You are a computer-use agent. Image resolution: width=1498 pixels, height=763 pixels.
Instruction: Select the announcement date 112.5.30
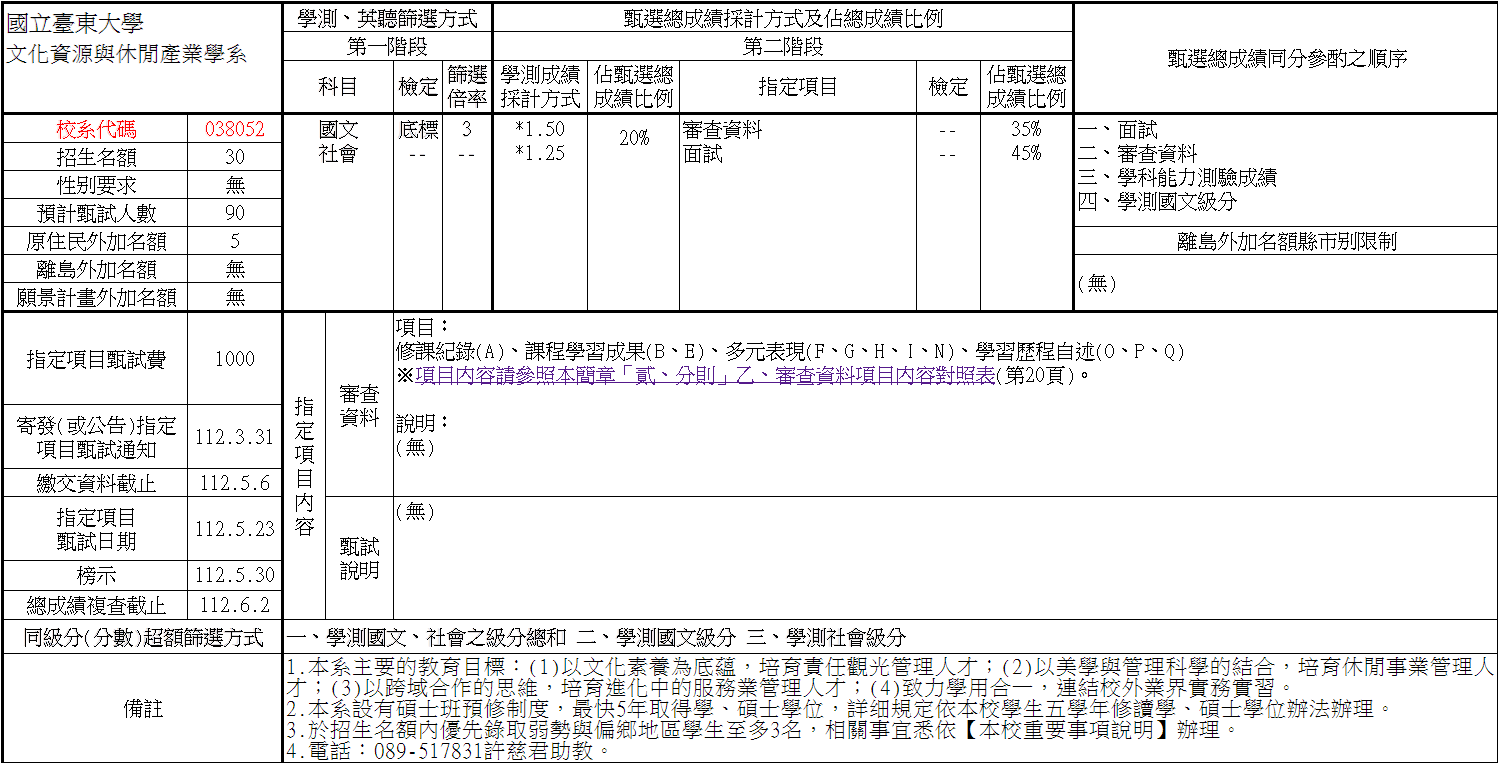tap(235, 575)
